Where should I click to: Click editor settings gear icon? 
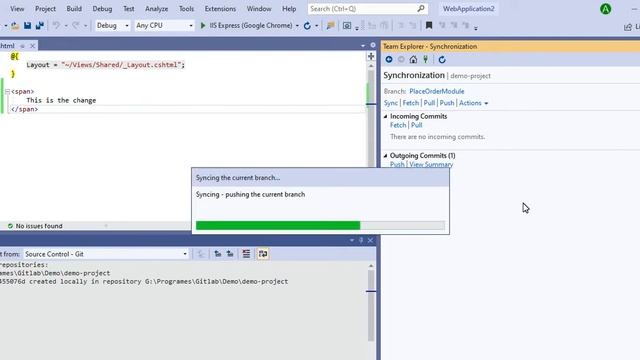click(x=373, y=45)
